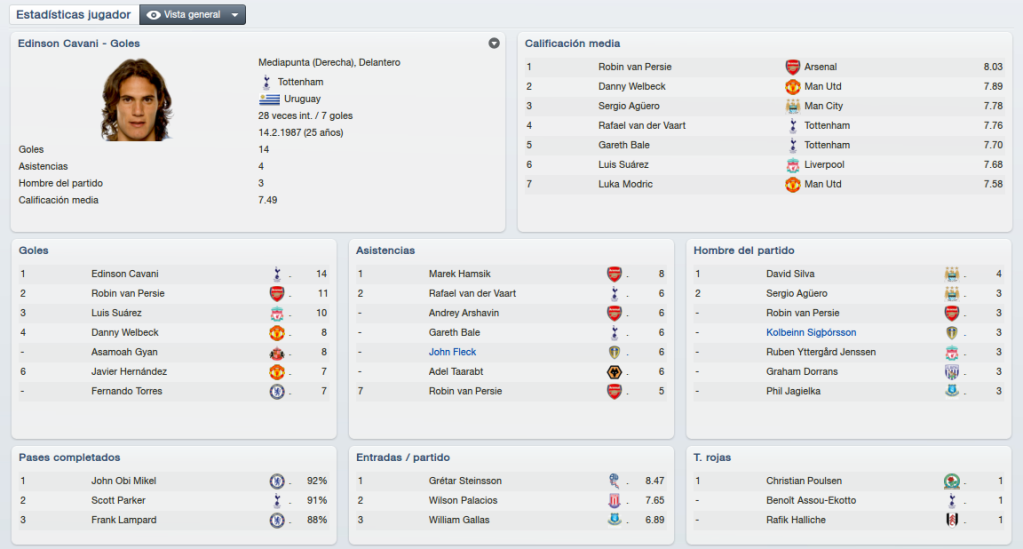1023x549 pixels.
Task: Expand the Edinson Cavani panel options arrow
Action: click(494, 43)
